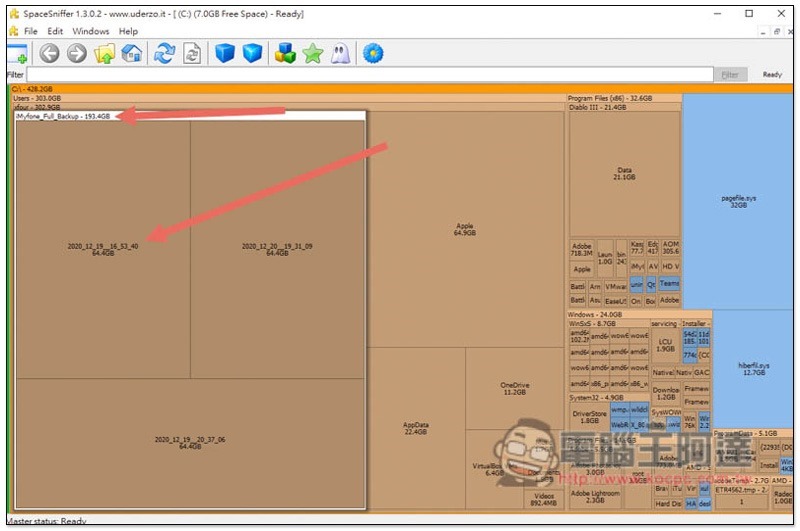
Task: Click the New View toolbar icon
Action: tap(17, 53)
